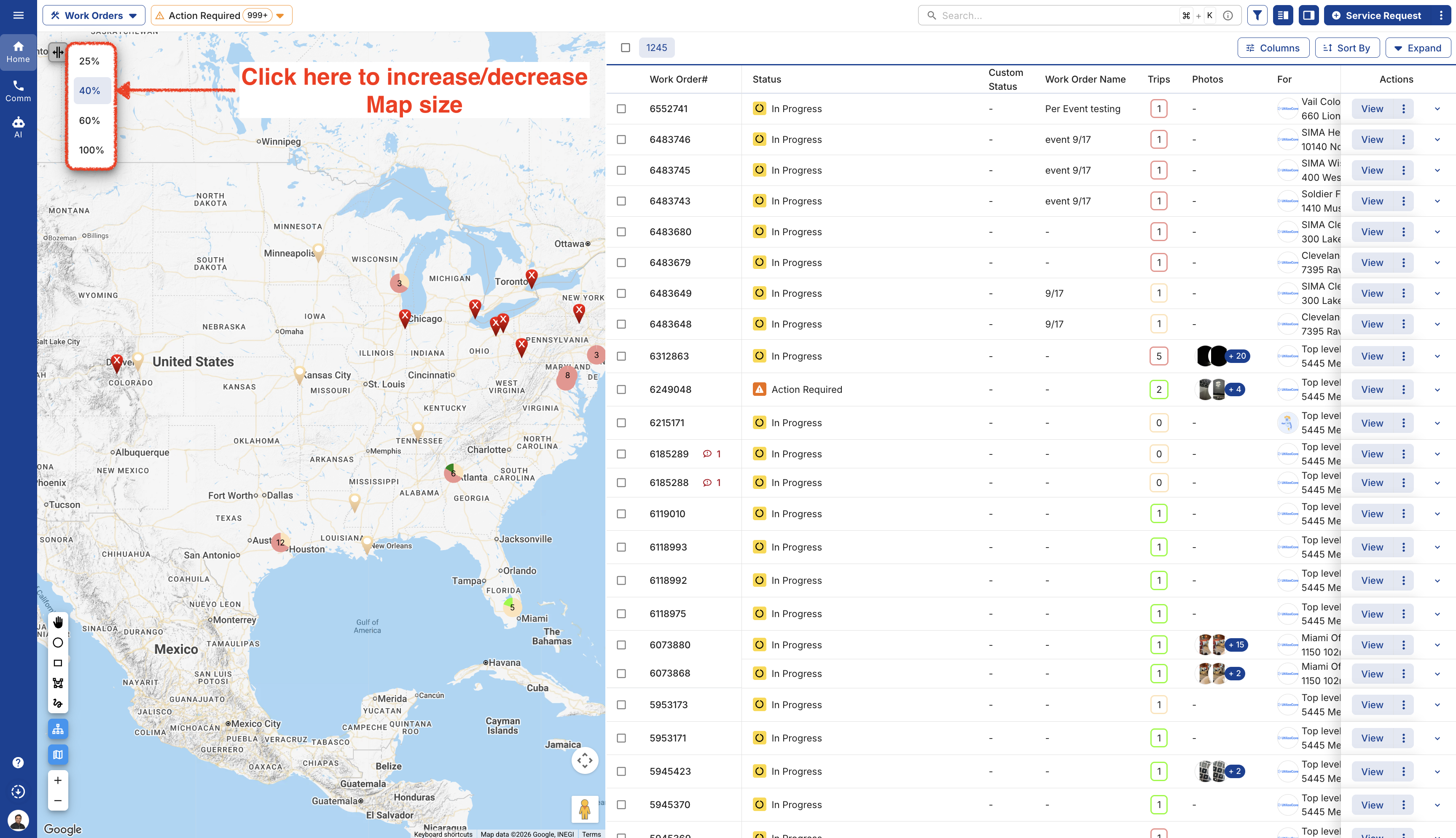The width and height of the screenshot is (1456, 838).
Task: Open the Expand dropdown button
Action: [1418, 48]
